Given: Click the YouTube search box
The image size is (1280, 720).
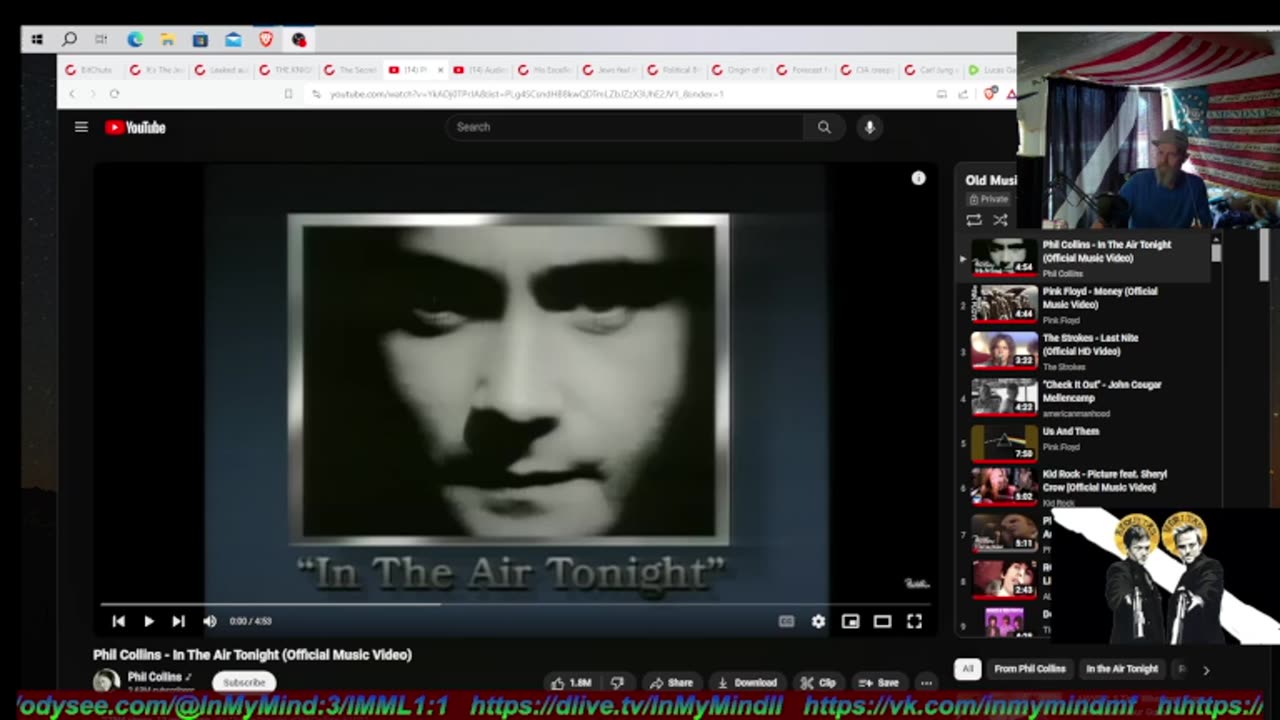Looking at the screenshot, I should click(624, 127).
